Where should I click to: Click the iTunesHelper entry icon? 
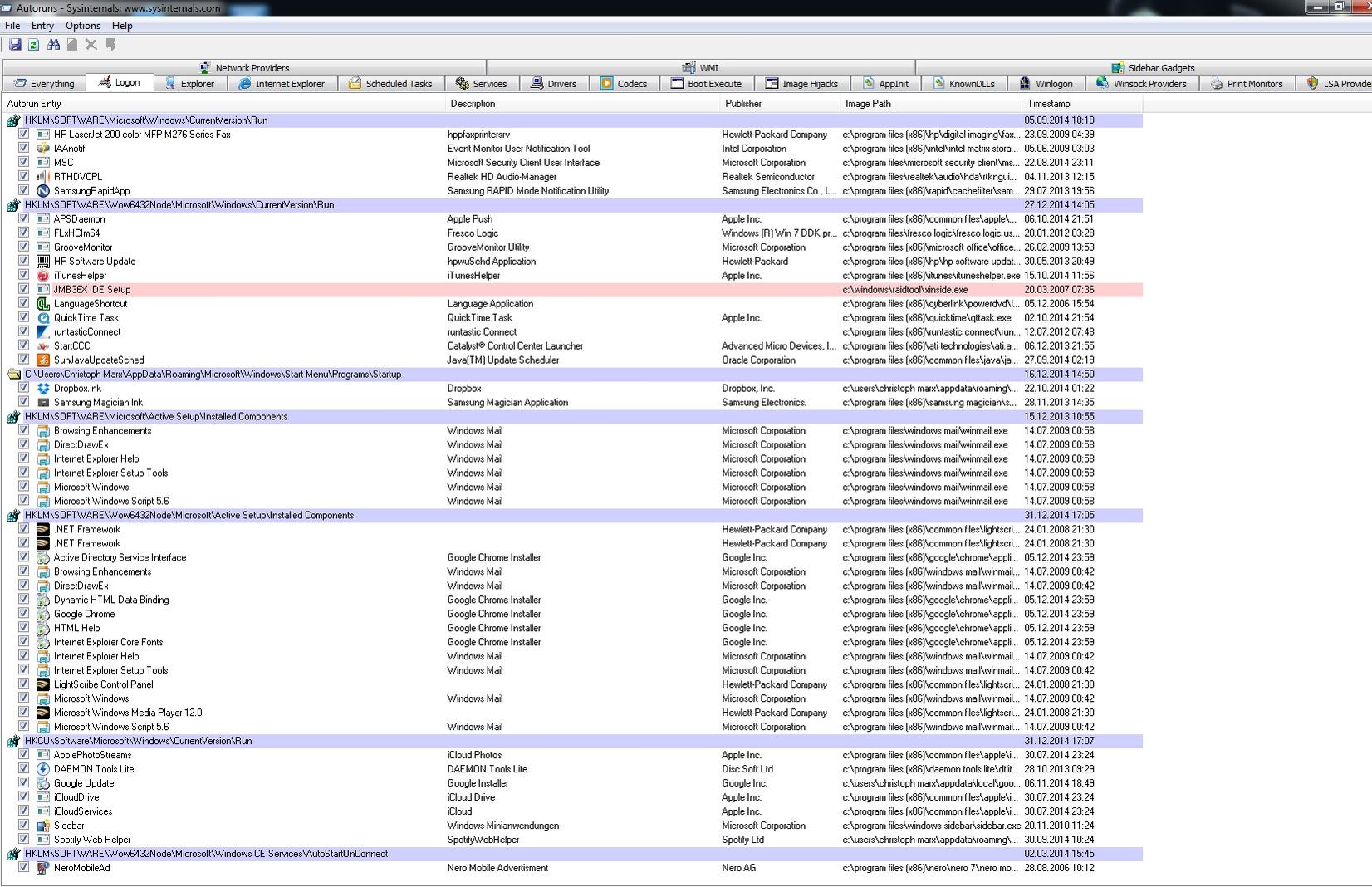coord(43,276)
